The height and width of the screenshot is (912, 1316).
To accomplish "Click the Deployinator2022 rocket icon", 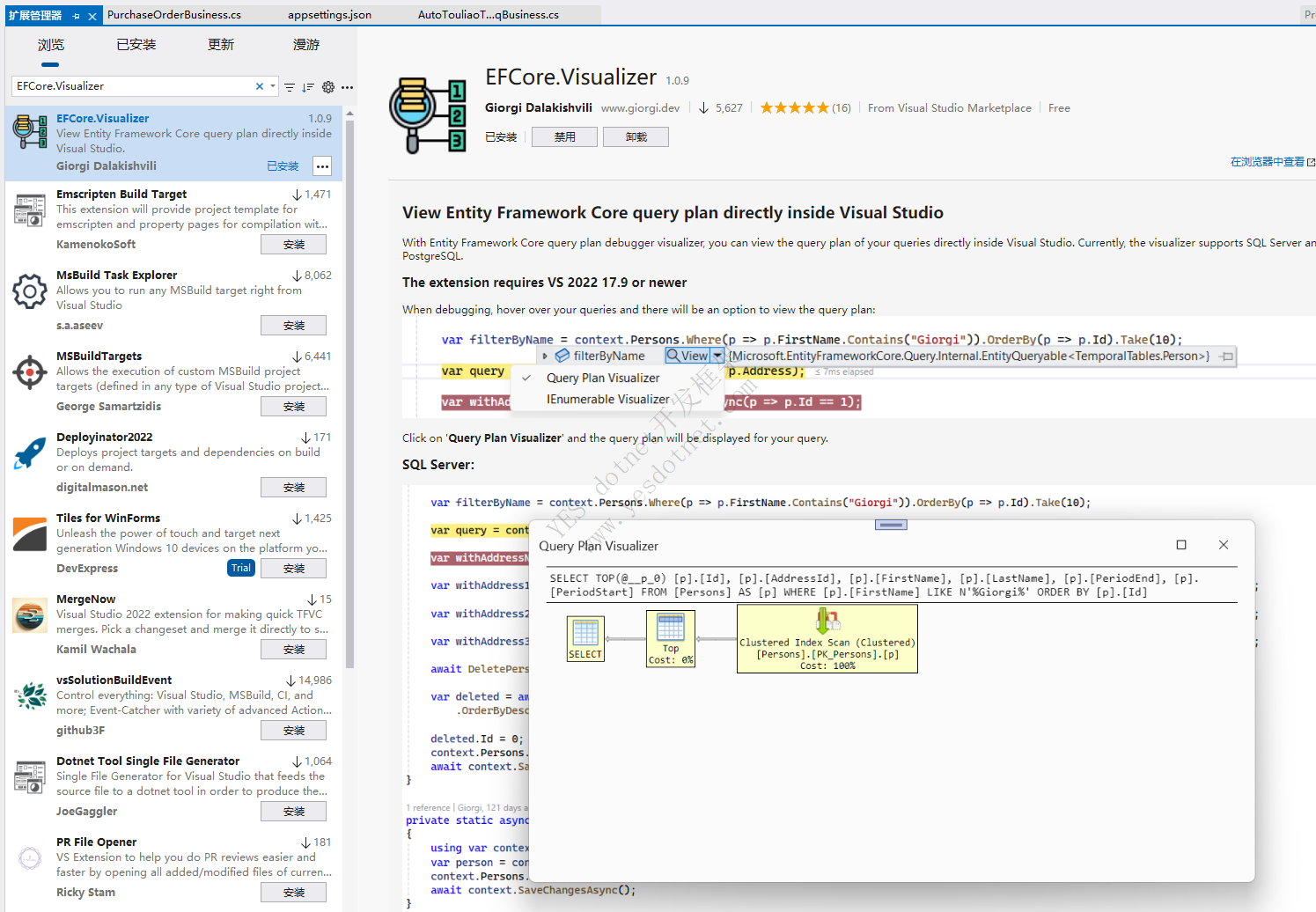I will click(30, 453).
